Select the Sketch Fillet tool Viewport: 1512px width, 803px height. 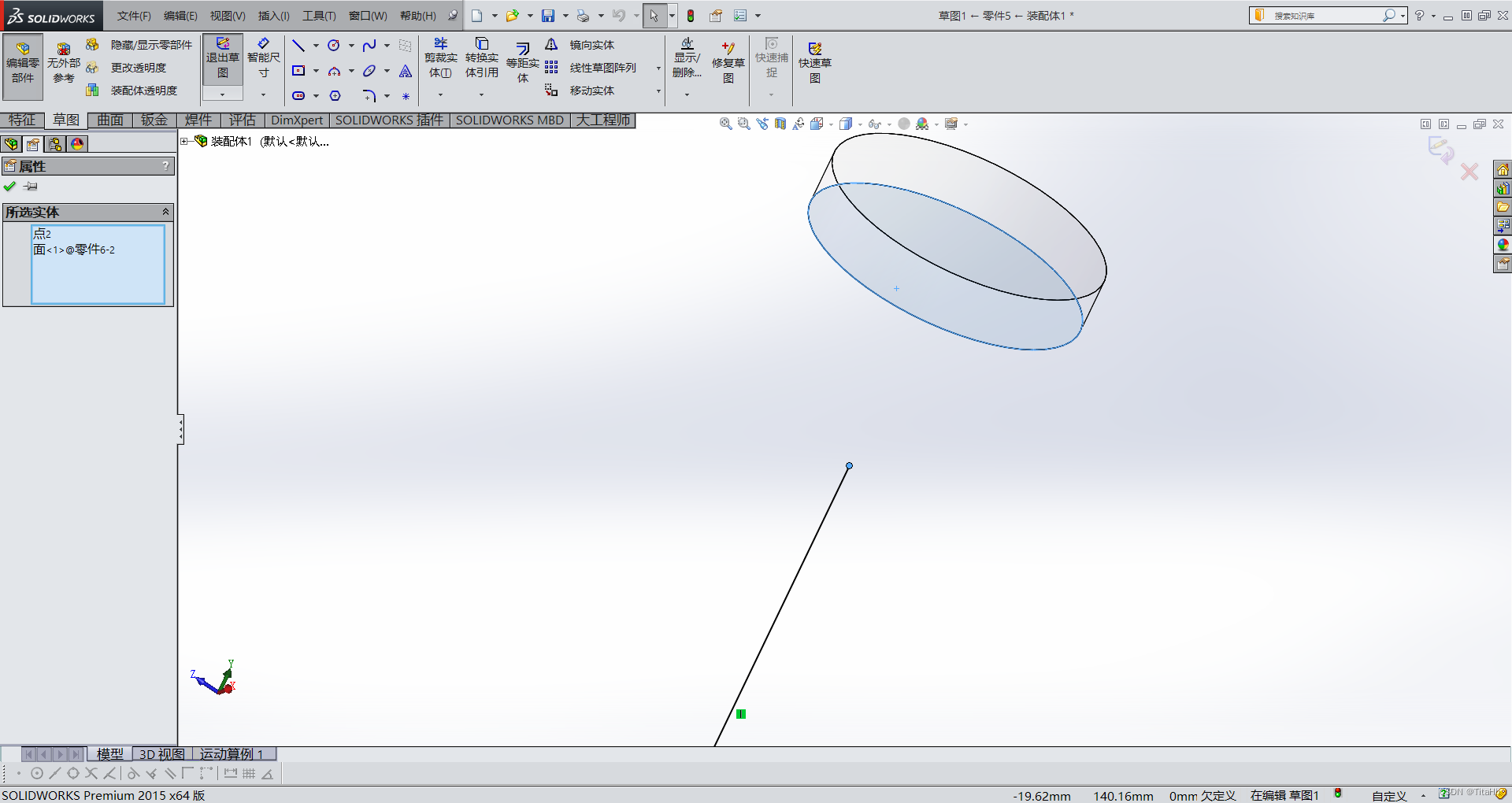tap(369, 96)
